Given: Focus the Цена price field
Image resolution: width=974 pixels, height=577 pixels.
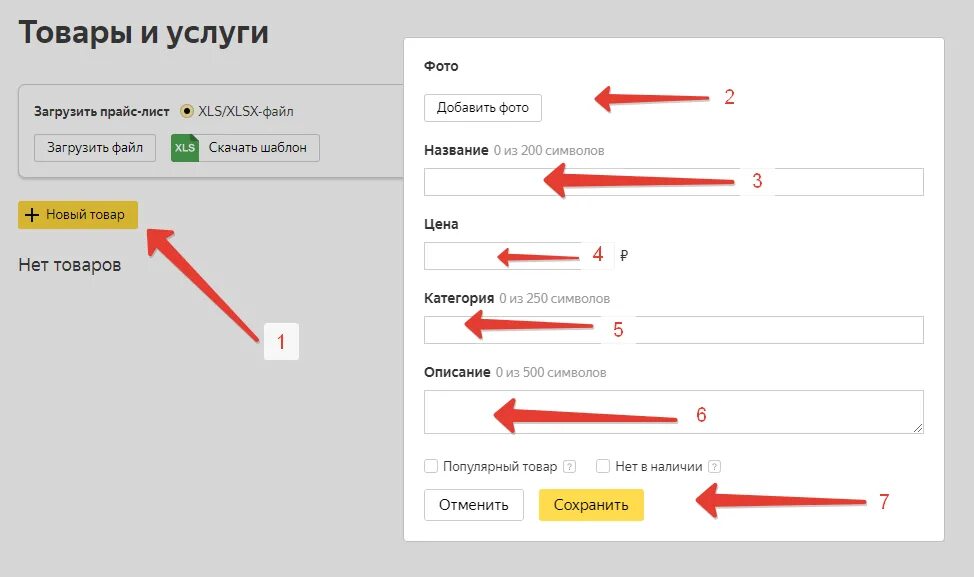Looking at the screenshot, I should point(519,256).
